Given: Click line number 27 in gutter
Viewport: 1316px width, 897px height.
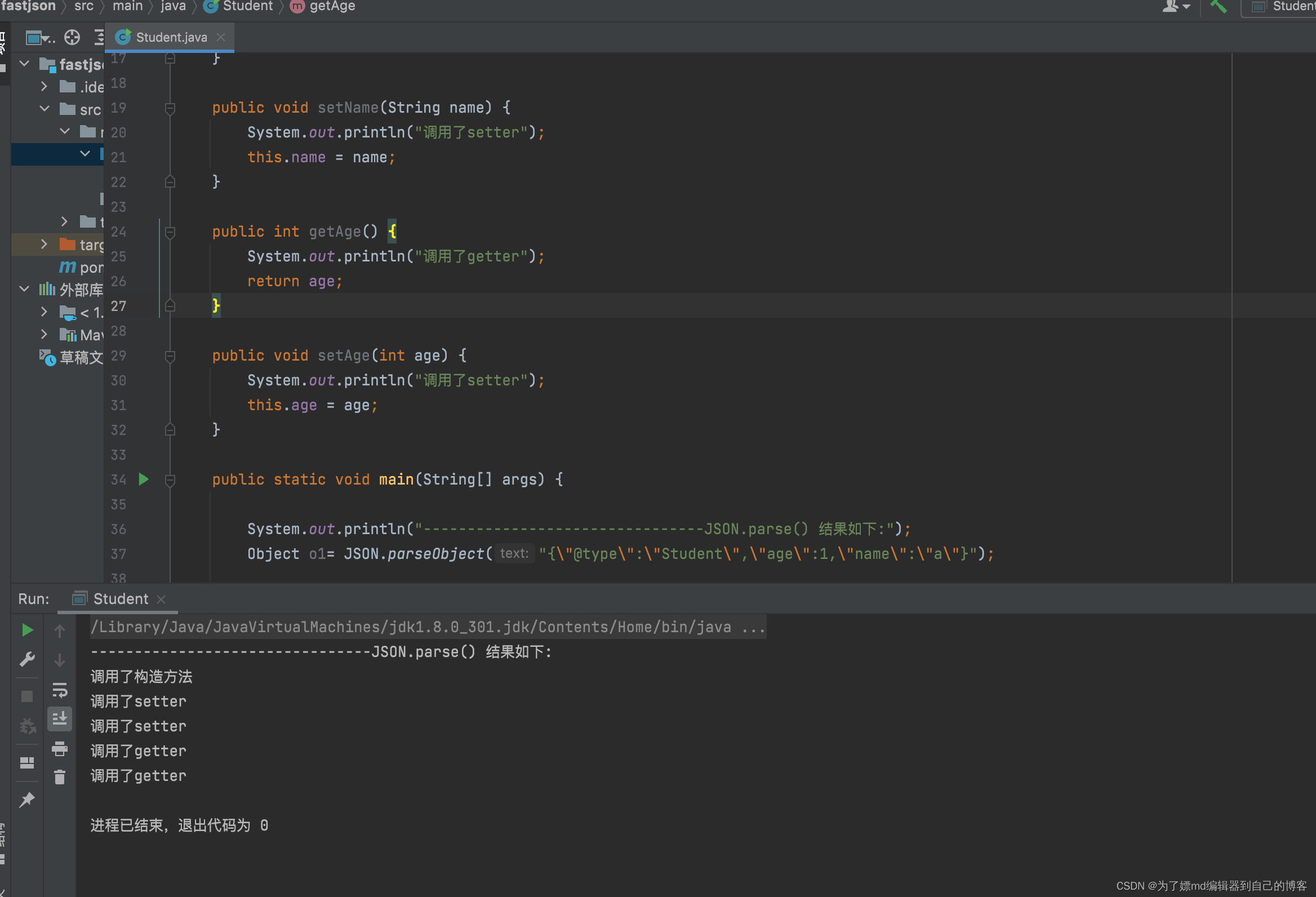Looking at the screenshot, I should point(118,307).
